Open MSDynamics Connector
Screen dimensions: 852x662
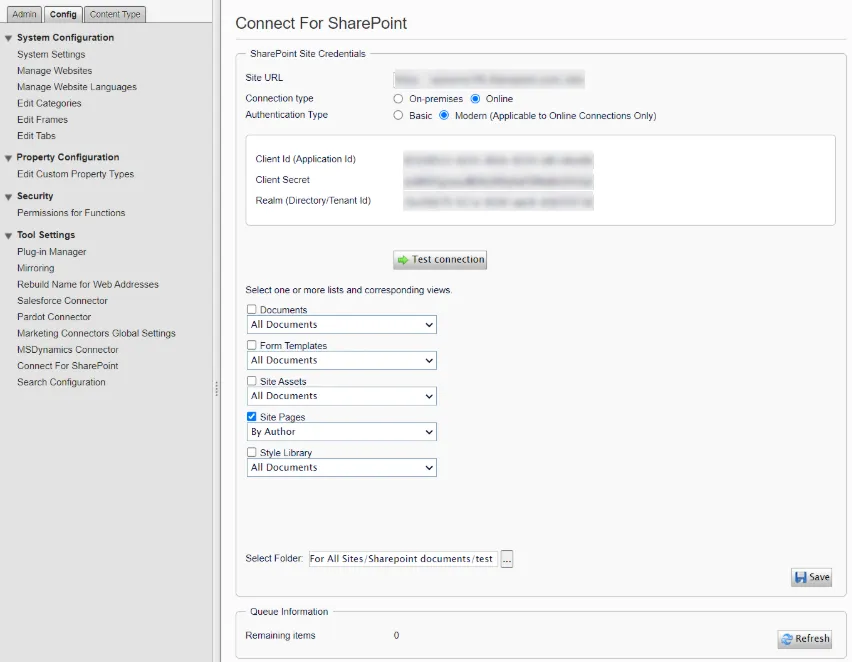[68, 349]
